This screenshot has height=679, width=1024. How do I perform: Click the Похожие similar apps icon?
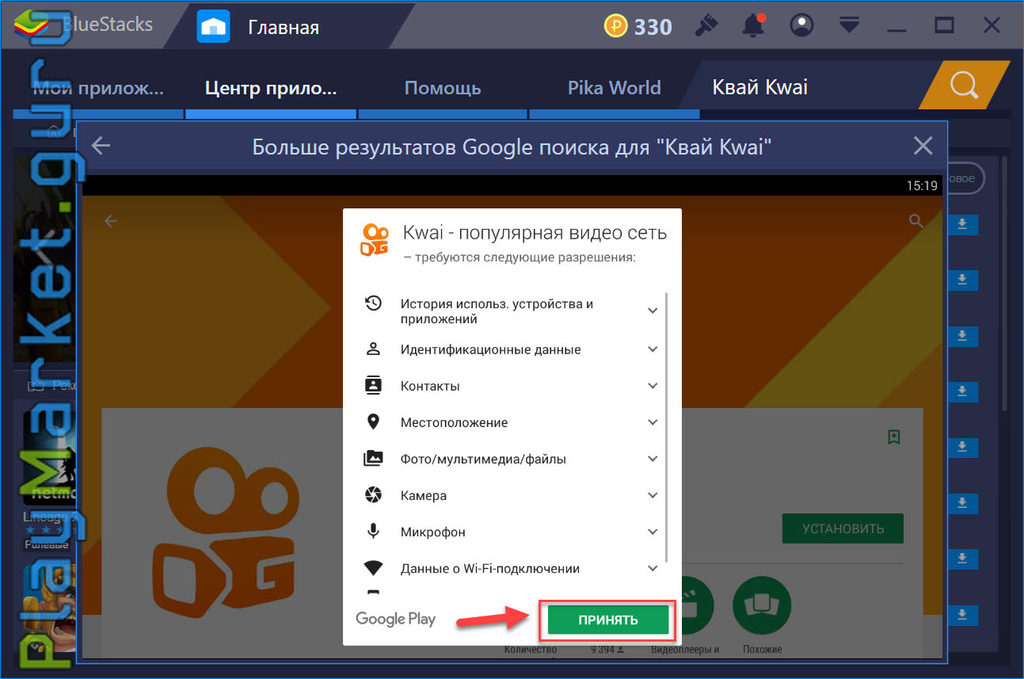(x=761, y=605)
